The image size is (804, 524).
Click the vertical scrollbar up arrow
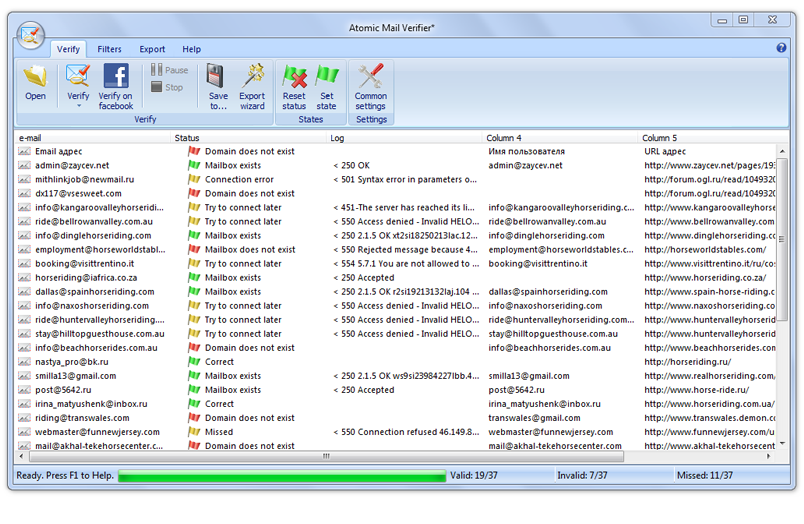tap(782, 151)
